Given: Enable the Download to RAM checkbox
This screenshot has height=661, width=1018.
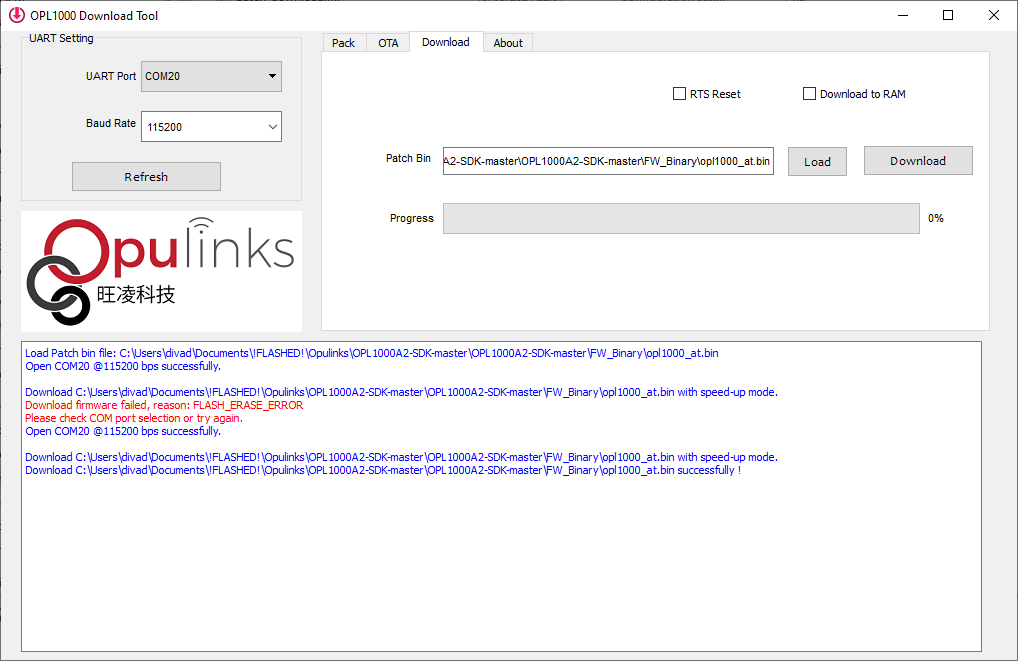Looking at the screenshot, I should (810, 94).
